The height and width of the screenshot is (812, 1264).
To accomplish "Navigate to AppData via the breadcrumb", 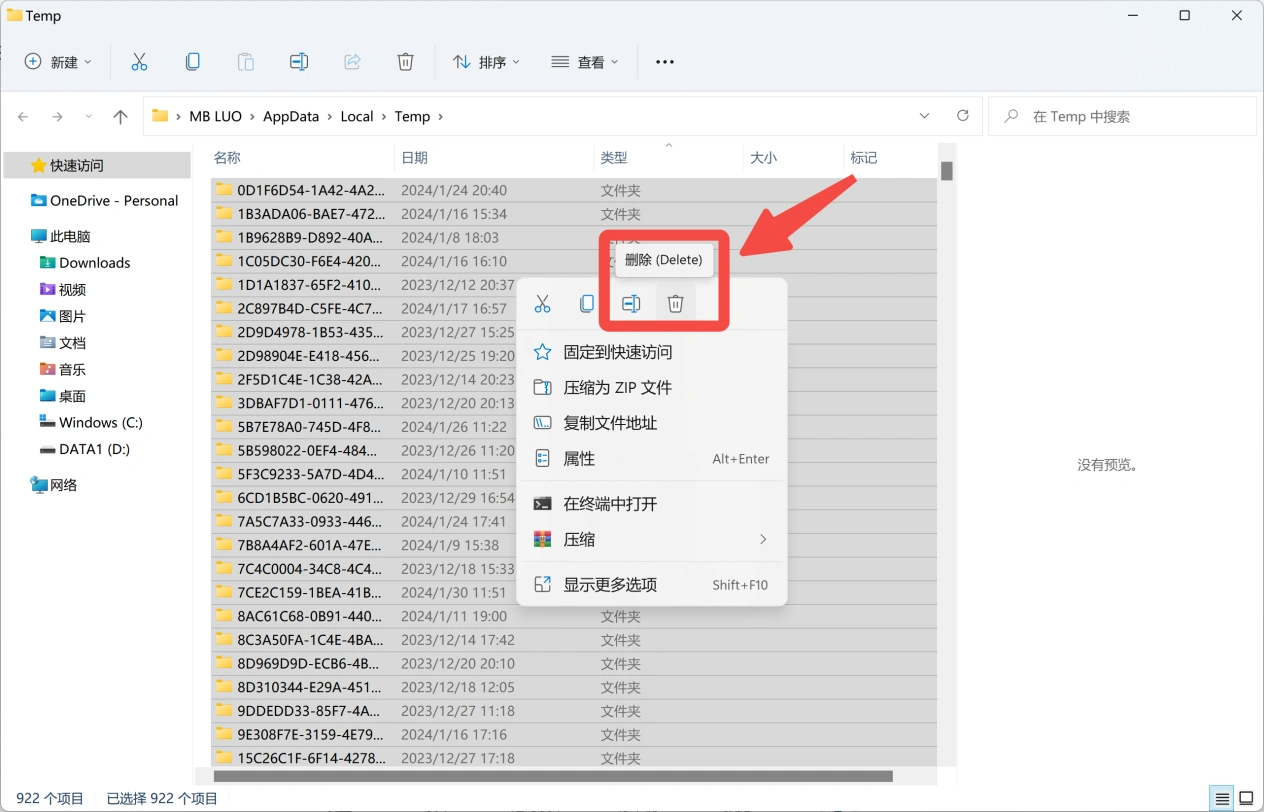I will 291,116.
